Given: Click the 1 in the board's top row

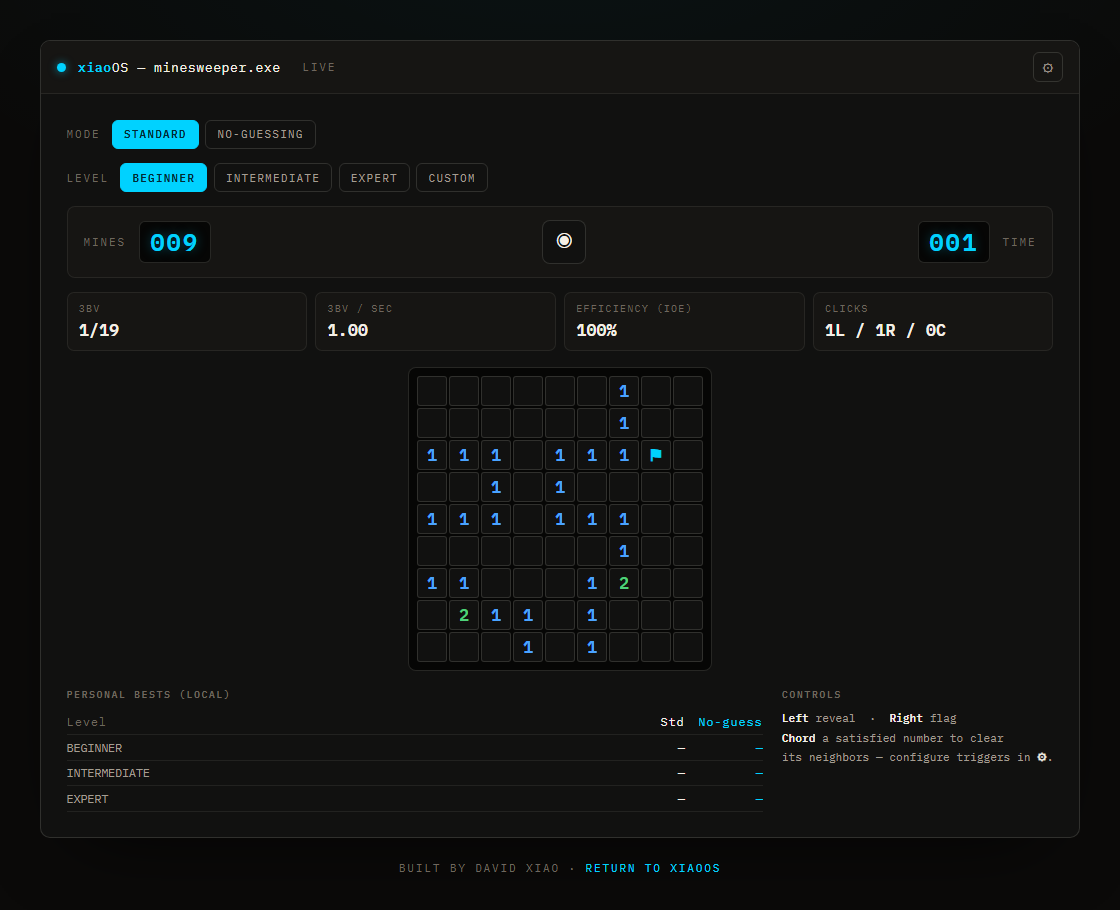Looking at the screenshot, I should (624, 391).
